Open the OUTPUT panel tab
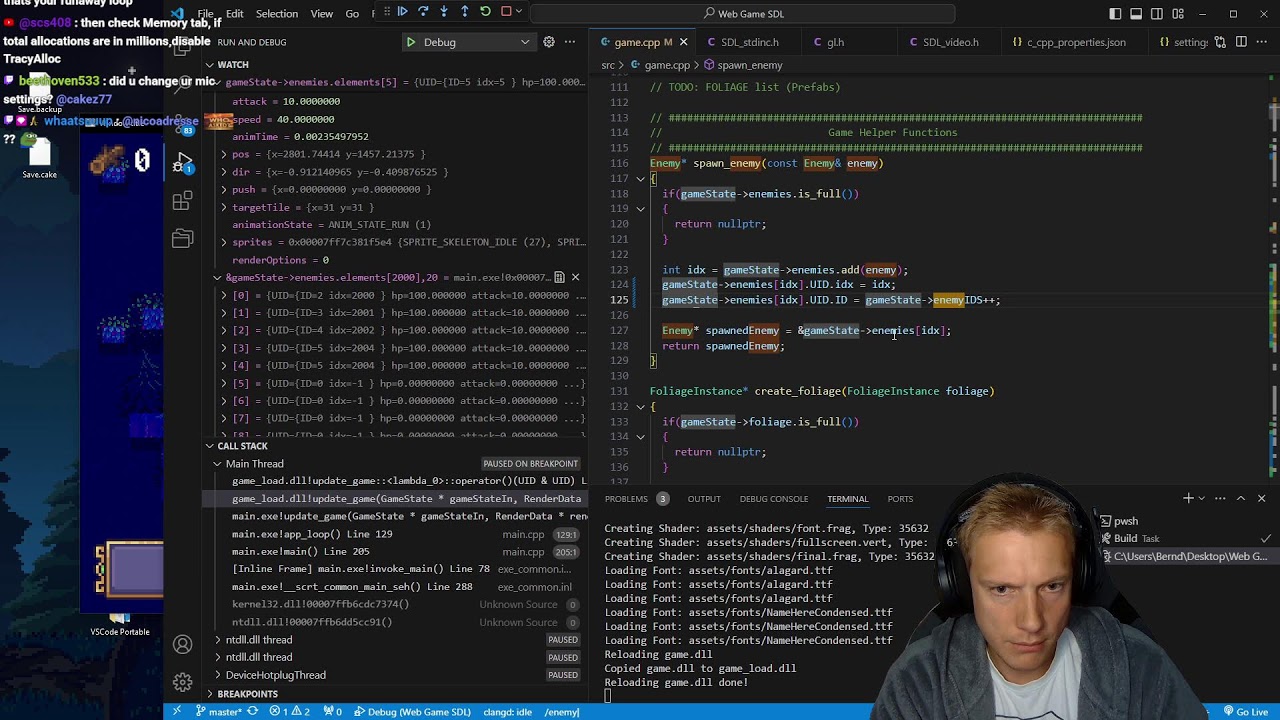1280x720 pixels. click(x=704, y=498)
